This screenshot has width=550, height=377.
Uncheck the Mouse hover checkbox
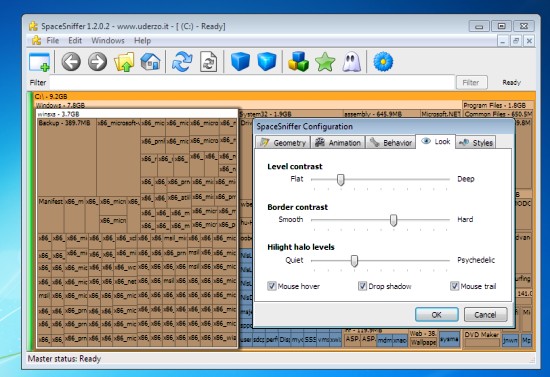271,286
